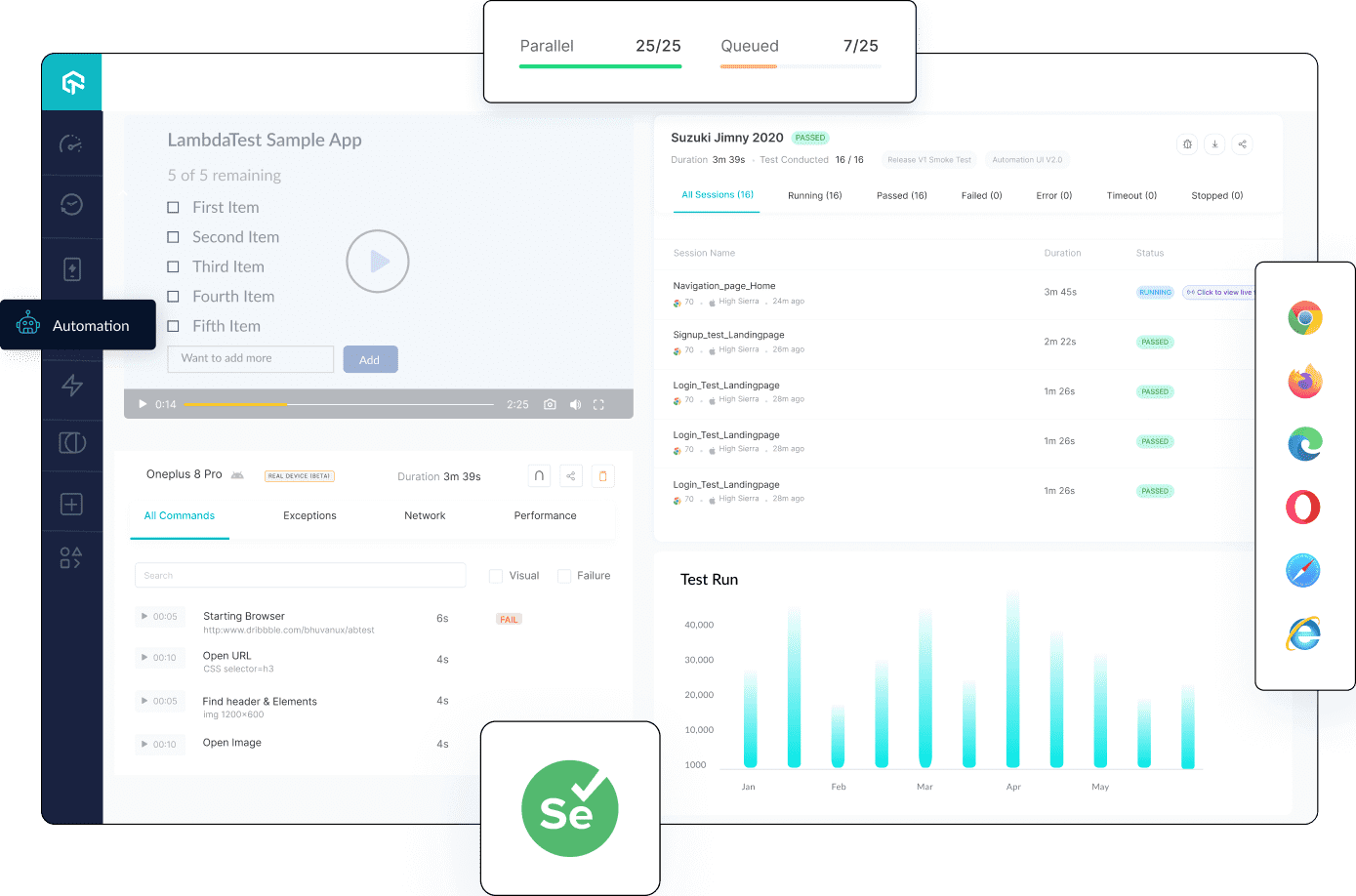This screenshot has height=896, width=1356.
Task: Enter fullscreen on the video player
Action: (x=598, y=404)
